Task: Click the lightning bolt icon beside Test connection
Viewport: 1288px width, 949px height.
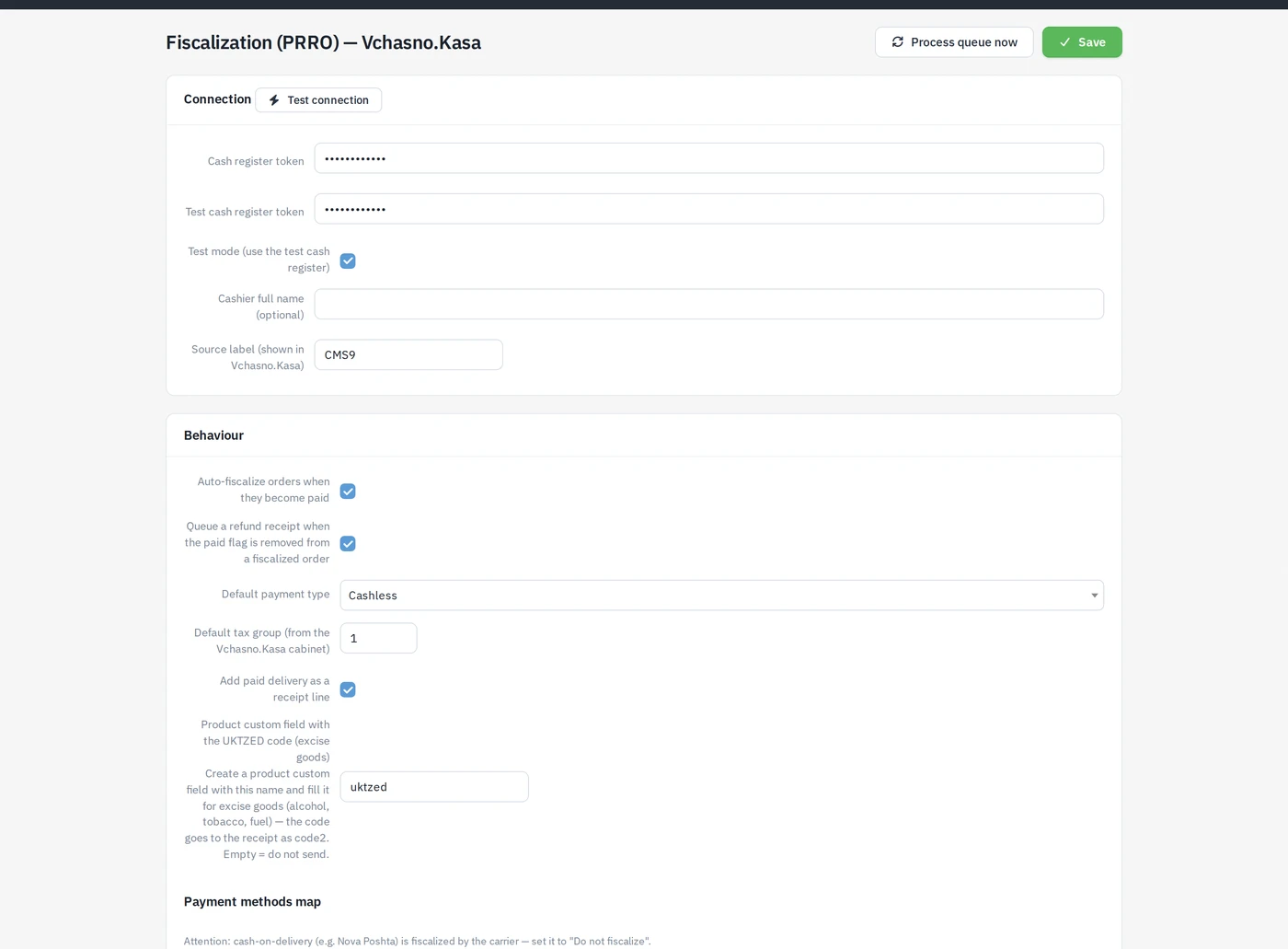Action: 274,100
